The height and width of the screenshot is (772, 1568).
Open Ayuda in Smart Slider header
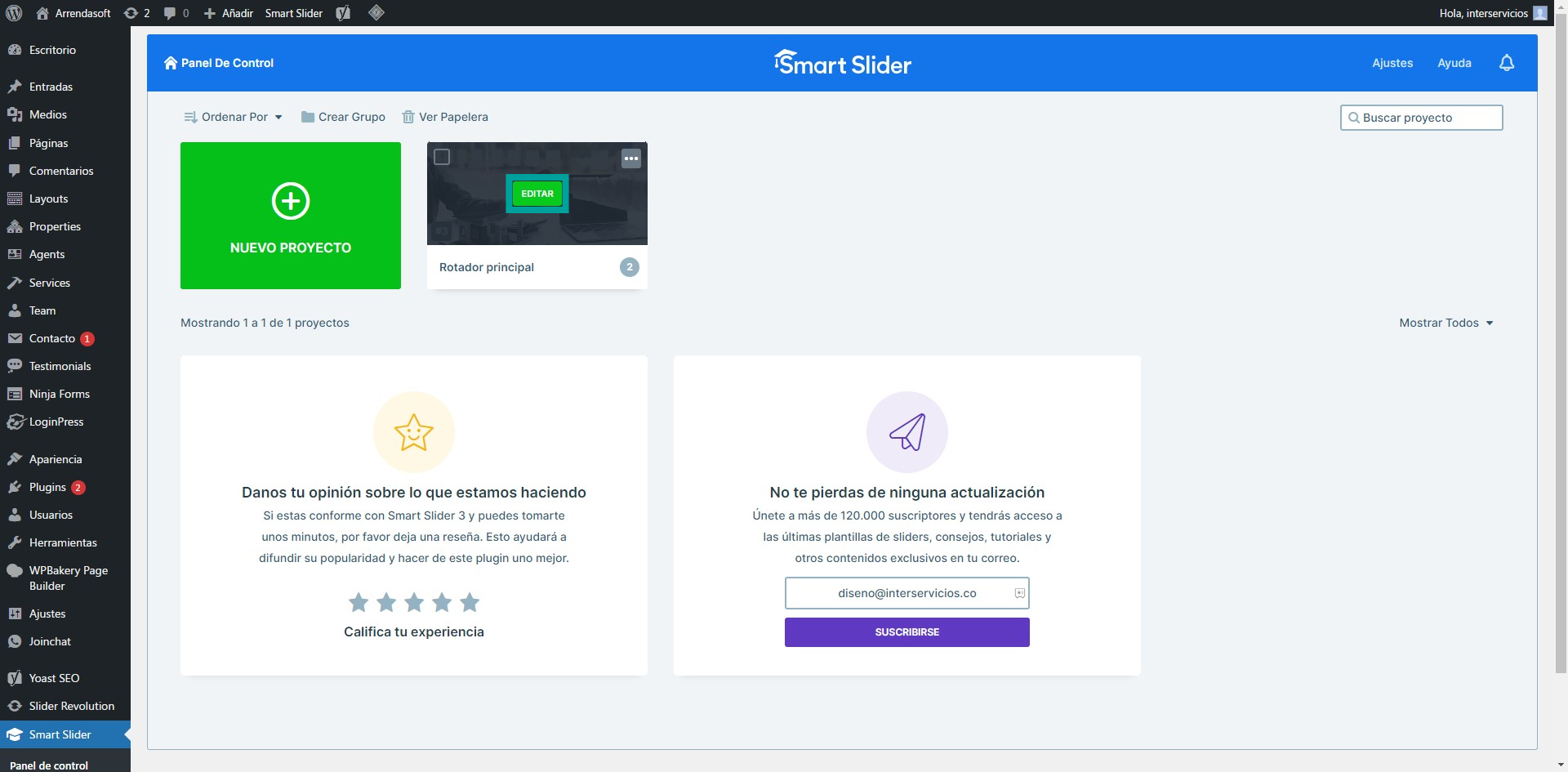coord(1454,63)
